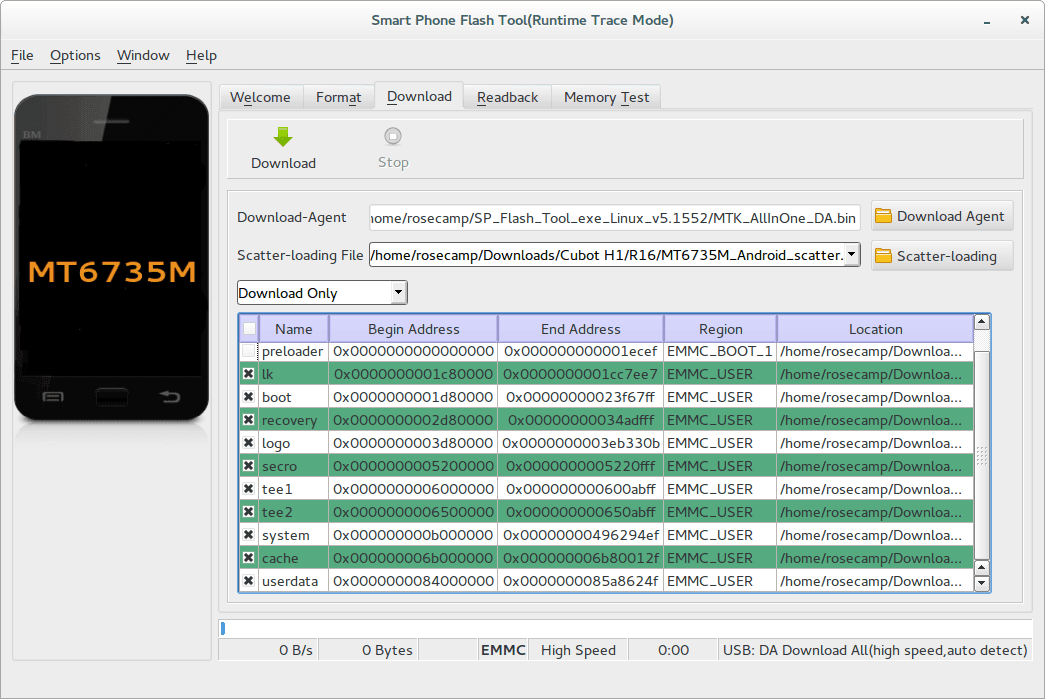Click the End Address column header
Image resolution: width=1045 pixels, height=699 pixels.
pos(580,329)
